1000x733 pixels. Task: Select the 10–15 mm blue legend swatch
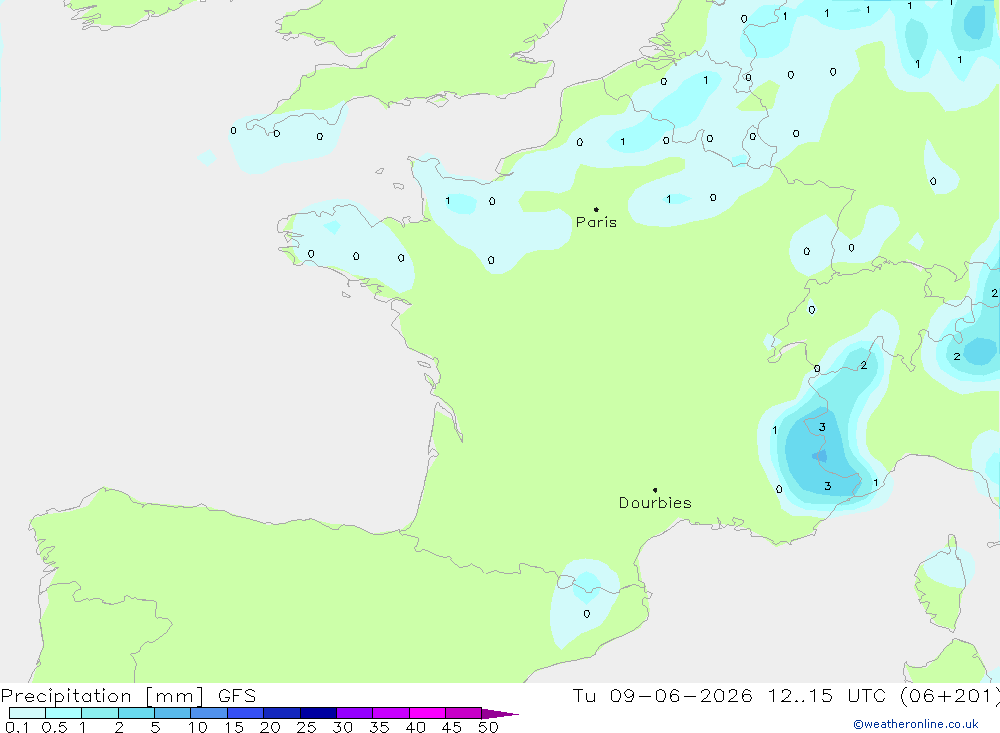(x=209, y=713)
